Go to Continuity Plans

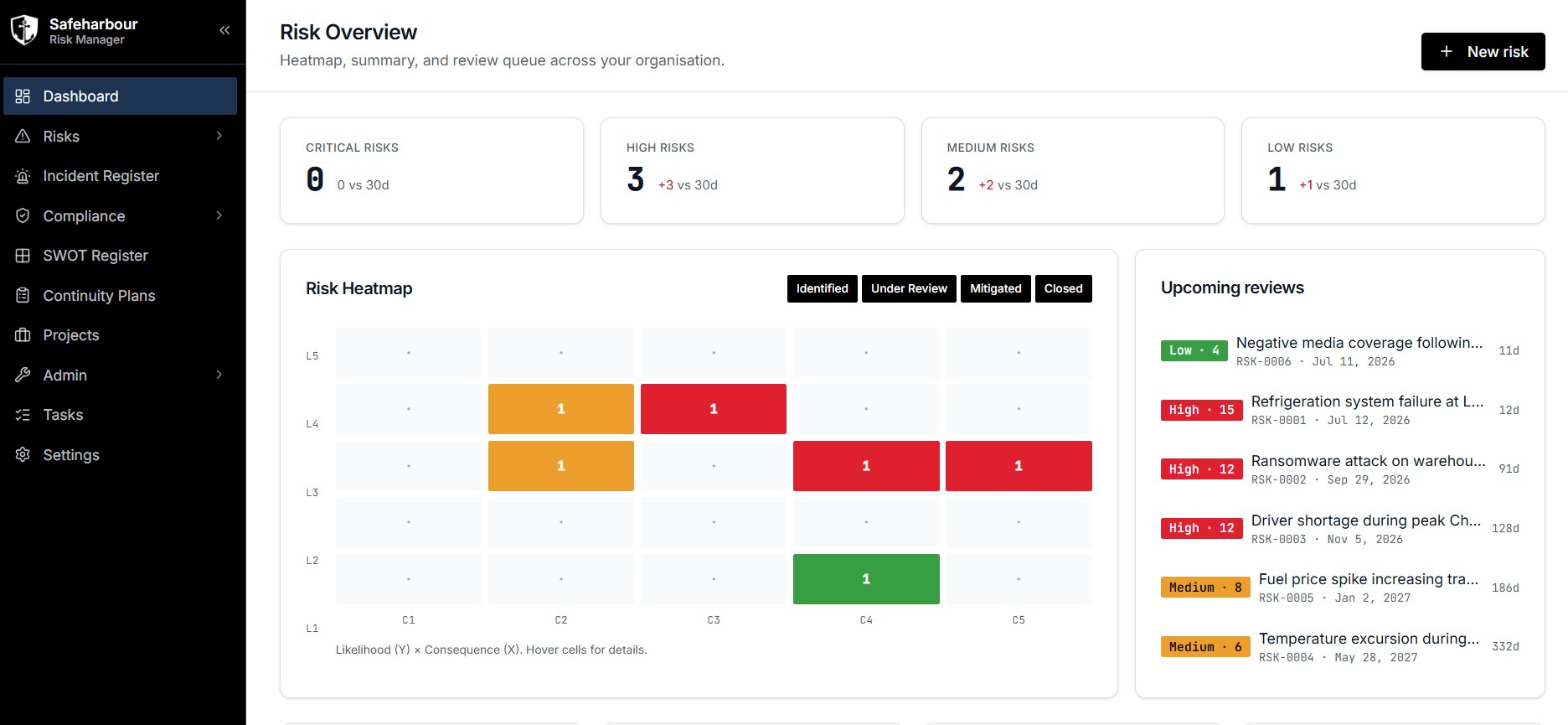point(120,295)
